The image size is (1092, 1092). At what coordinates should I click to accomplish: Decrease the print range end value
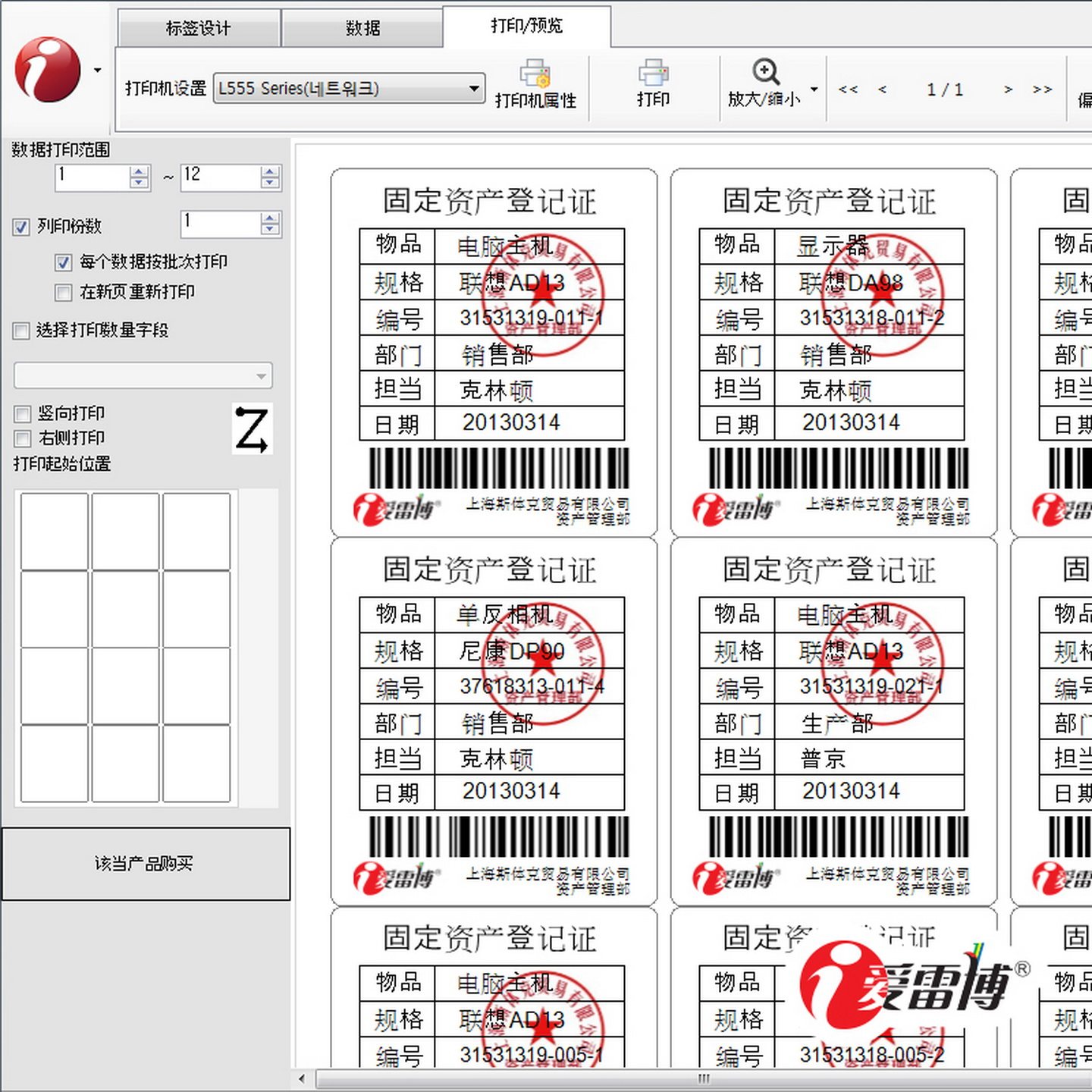click(270, 184)
